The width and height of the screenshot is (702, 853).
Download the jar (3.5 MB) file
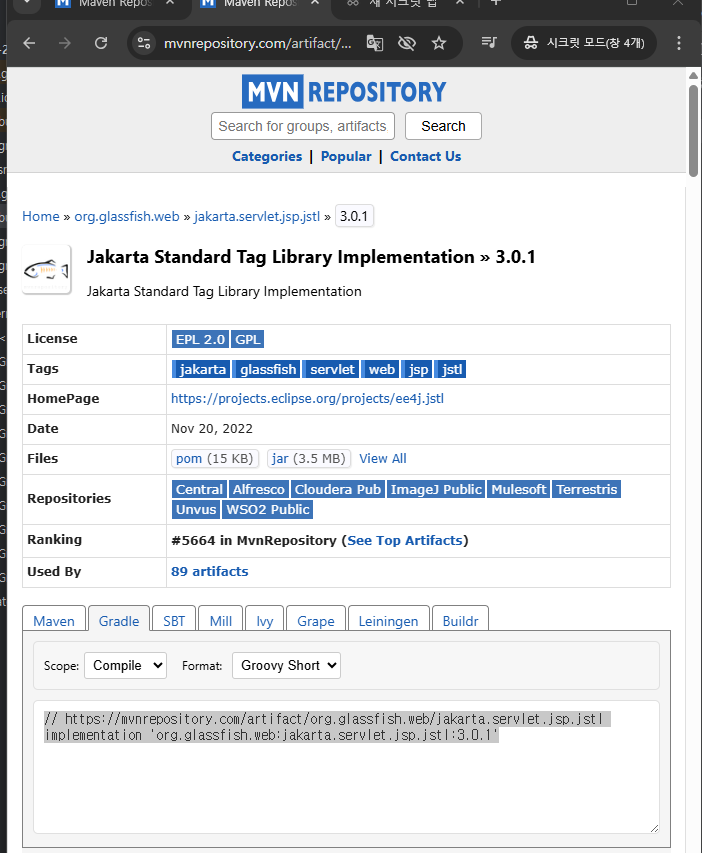(309, 459)
